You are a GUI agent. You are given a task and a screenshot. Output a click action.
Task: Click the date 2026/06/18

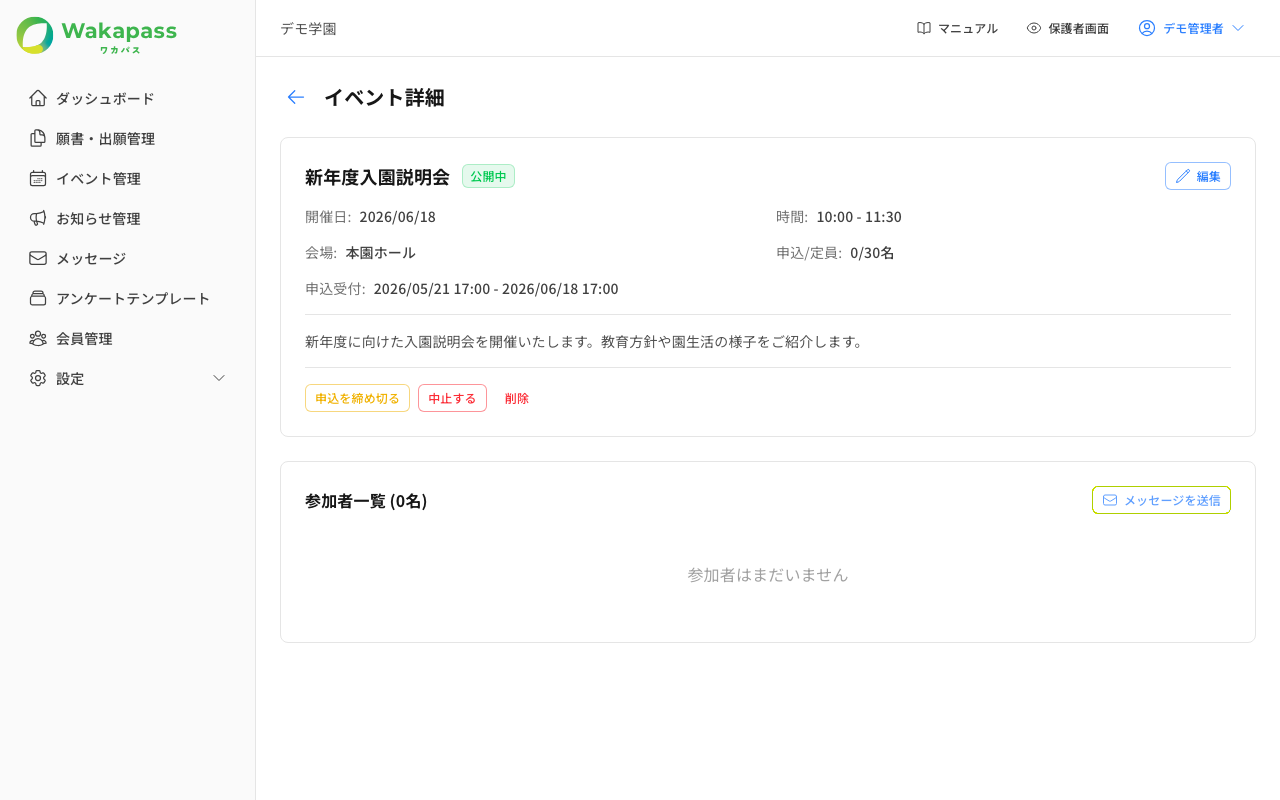398,217
